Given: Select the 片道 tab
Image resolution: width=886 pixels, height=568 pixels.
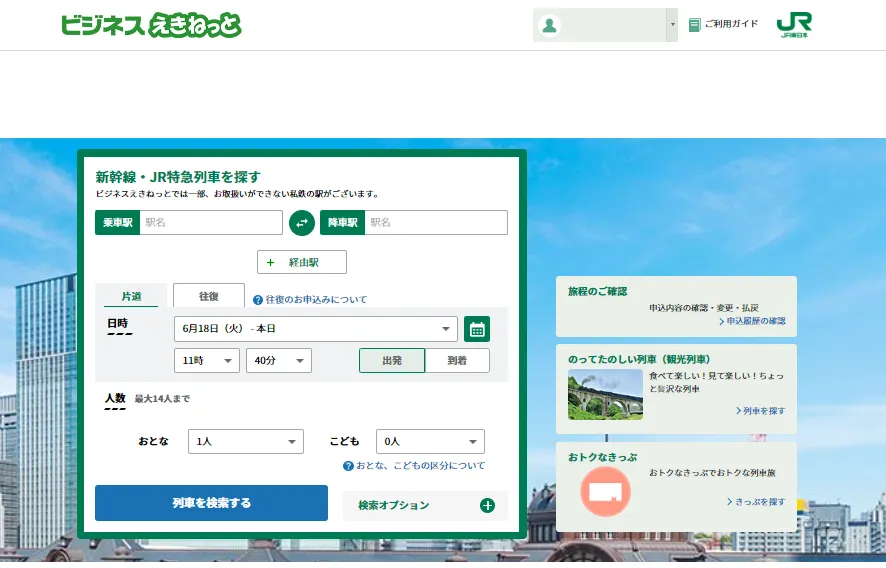Looking at the screenshot, I should (x=132, y=296).
